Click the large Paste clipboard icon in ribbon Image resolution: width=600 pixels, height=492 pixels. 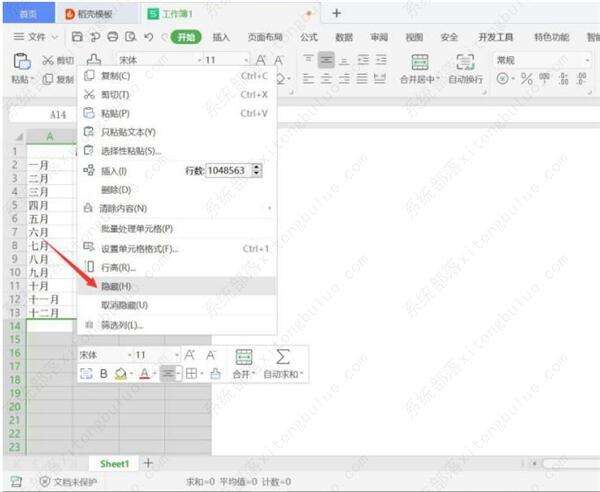pyautogui.click(x=22, y=62)
